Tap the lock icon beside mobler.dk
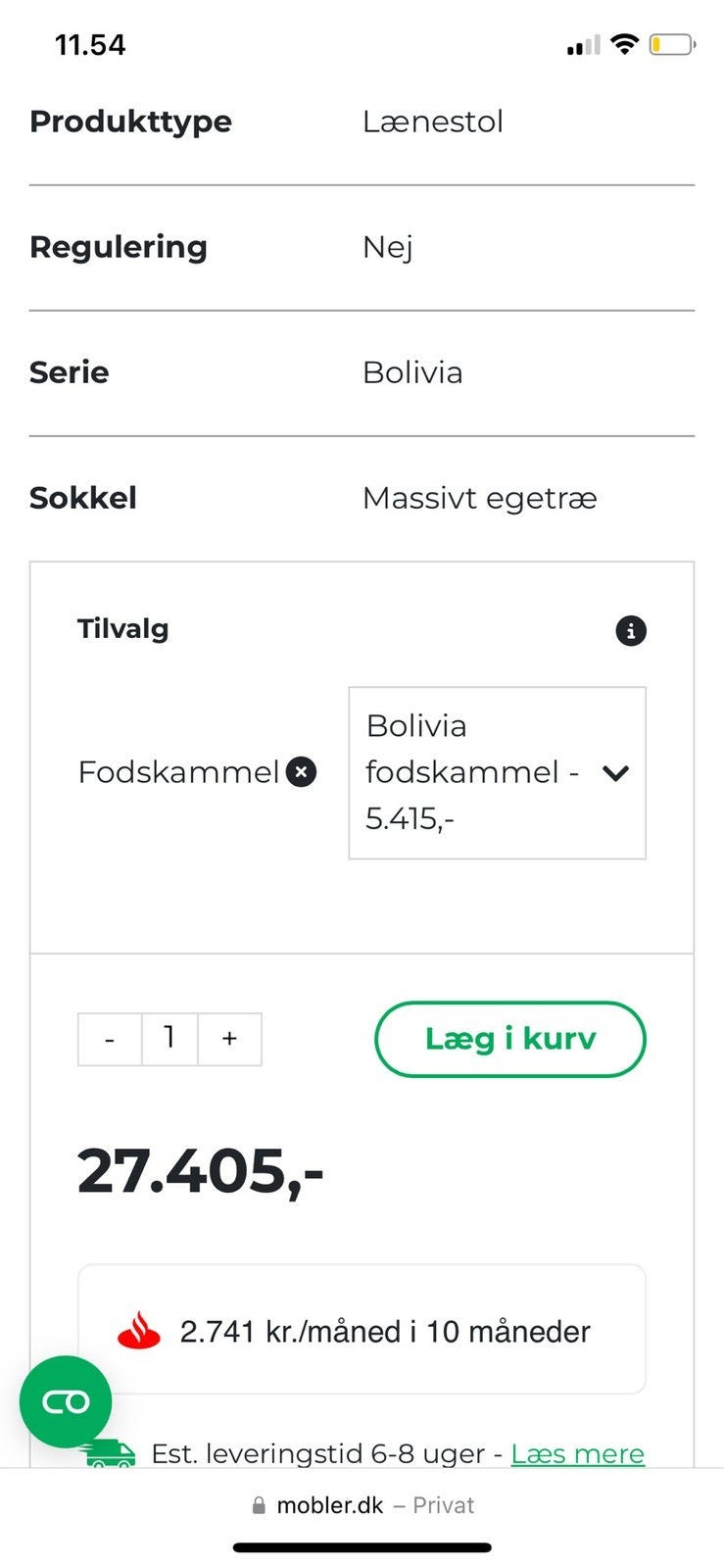Image resolution: width=724 pixels, height=1568 pixels. coord(259,1505)
